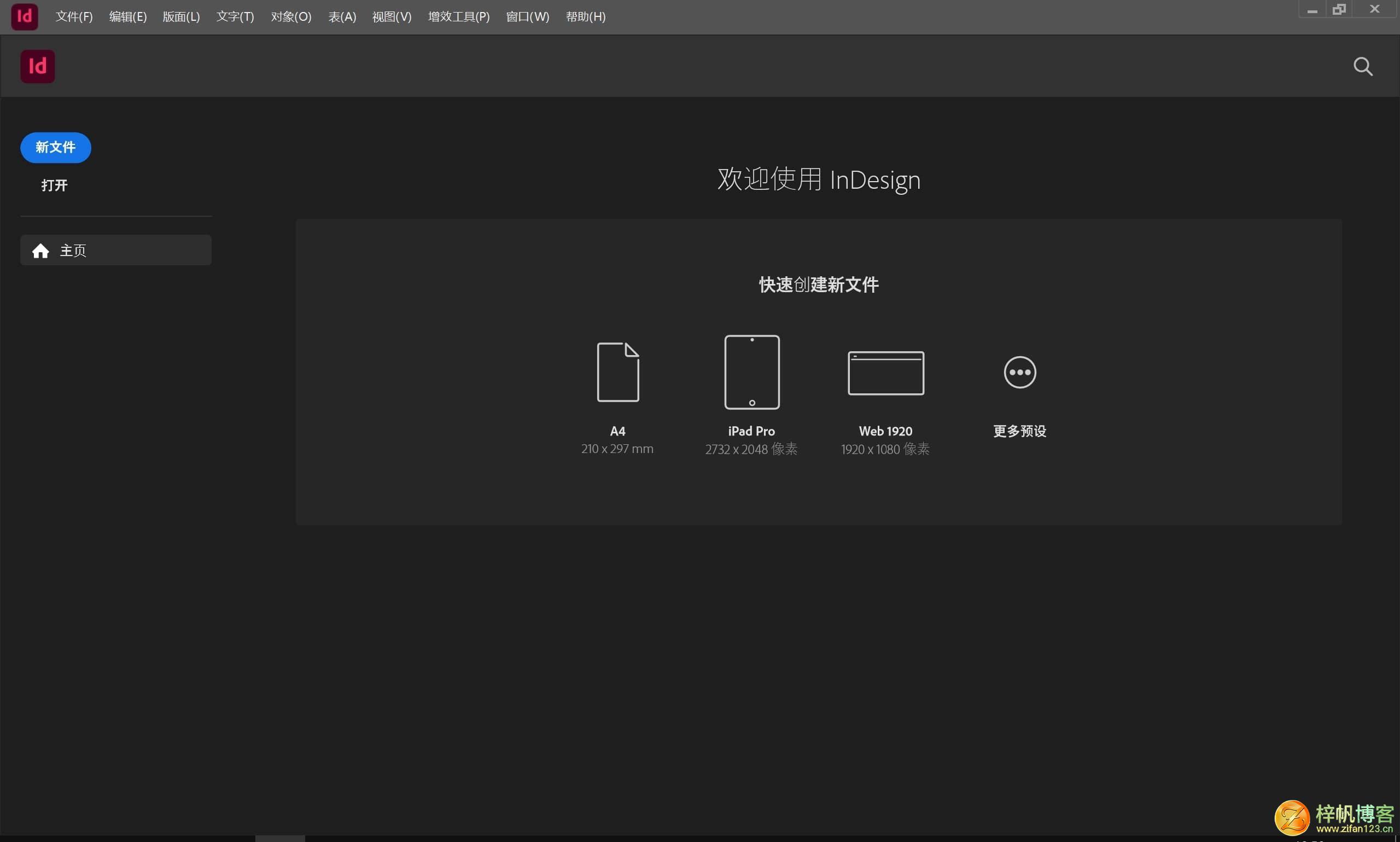Minimize the InDesign window
Image resolution: width=1400 pixels, height=842 pixels.
click(1311, 10)
